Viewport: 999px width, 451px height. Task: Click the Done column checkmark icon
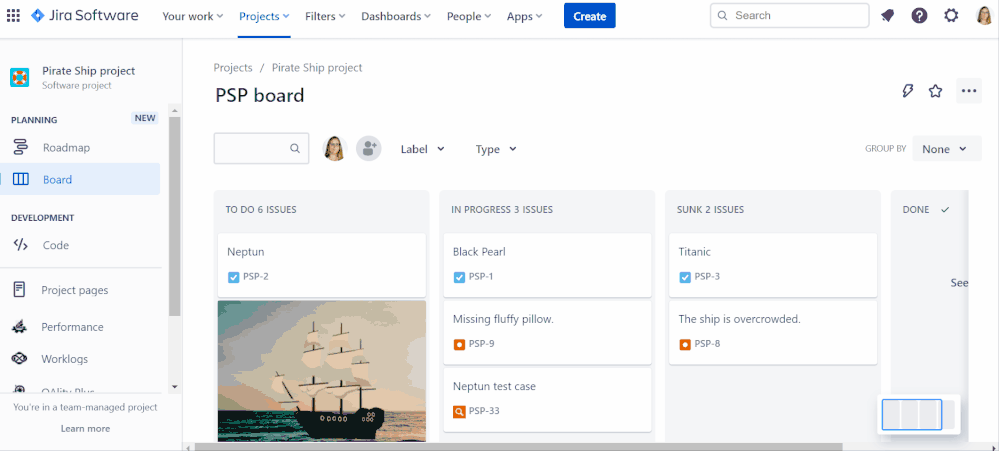pos(945,210)
